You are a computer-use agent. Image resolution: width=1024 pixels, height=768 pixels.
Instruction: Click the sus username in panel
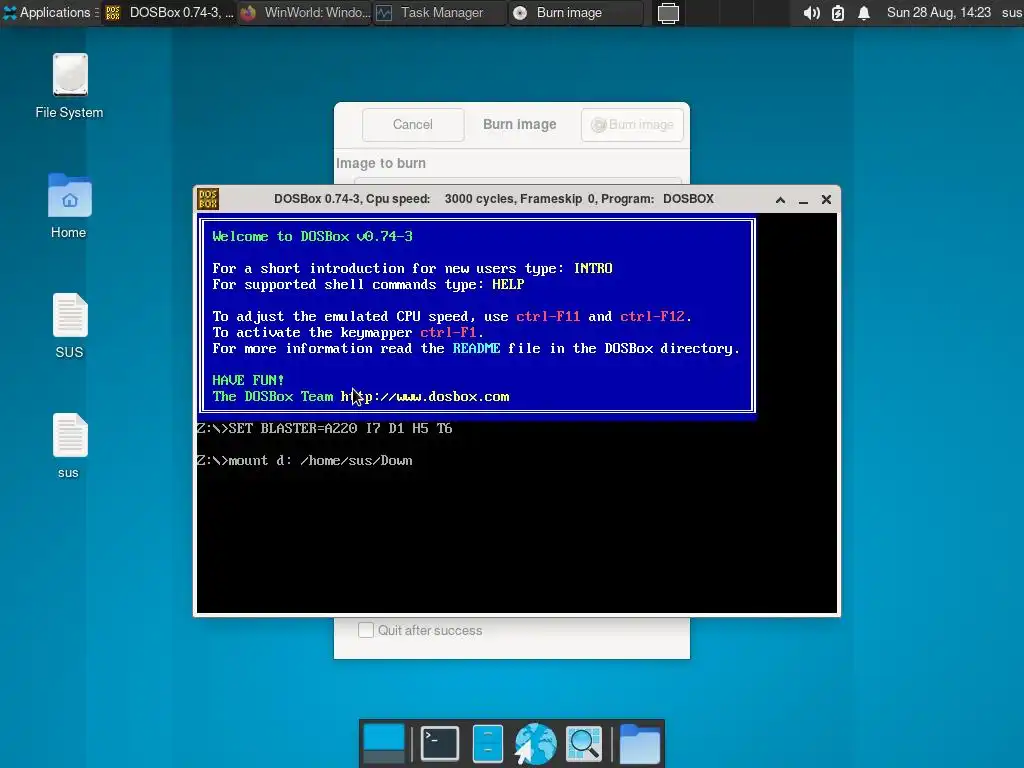point(1011,12)
